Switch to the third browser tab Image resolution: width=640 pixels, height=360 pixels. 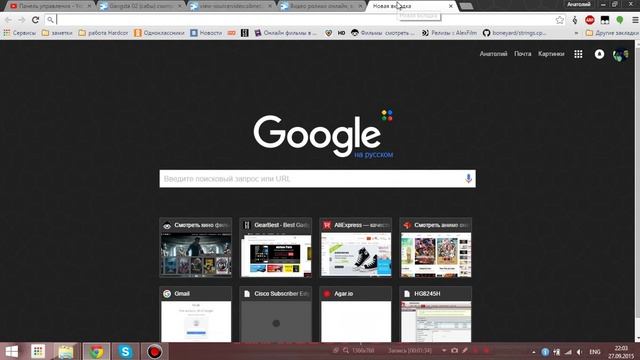[x=232, y=6]
